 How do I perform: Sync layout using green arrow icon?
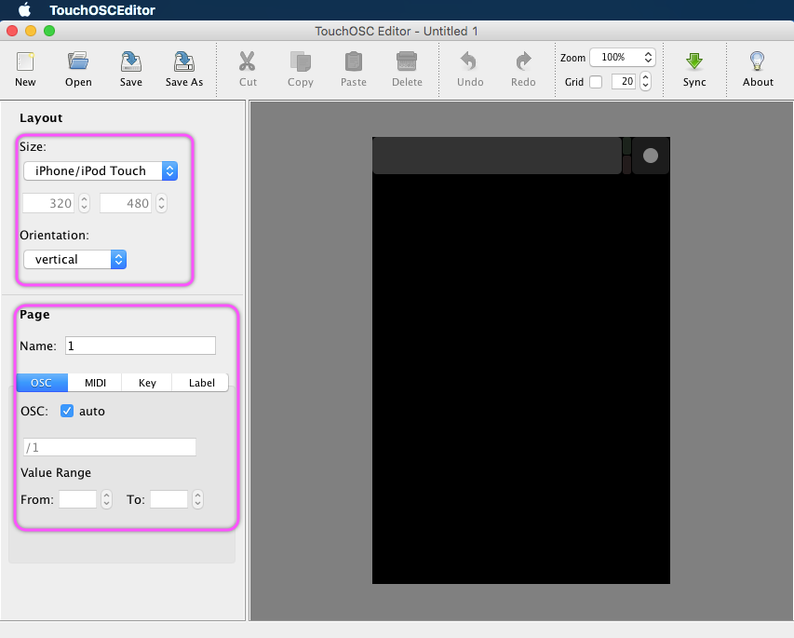coord(694,62)
